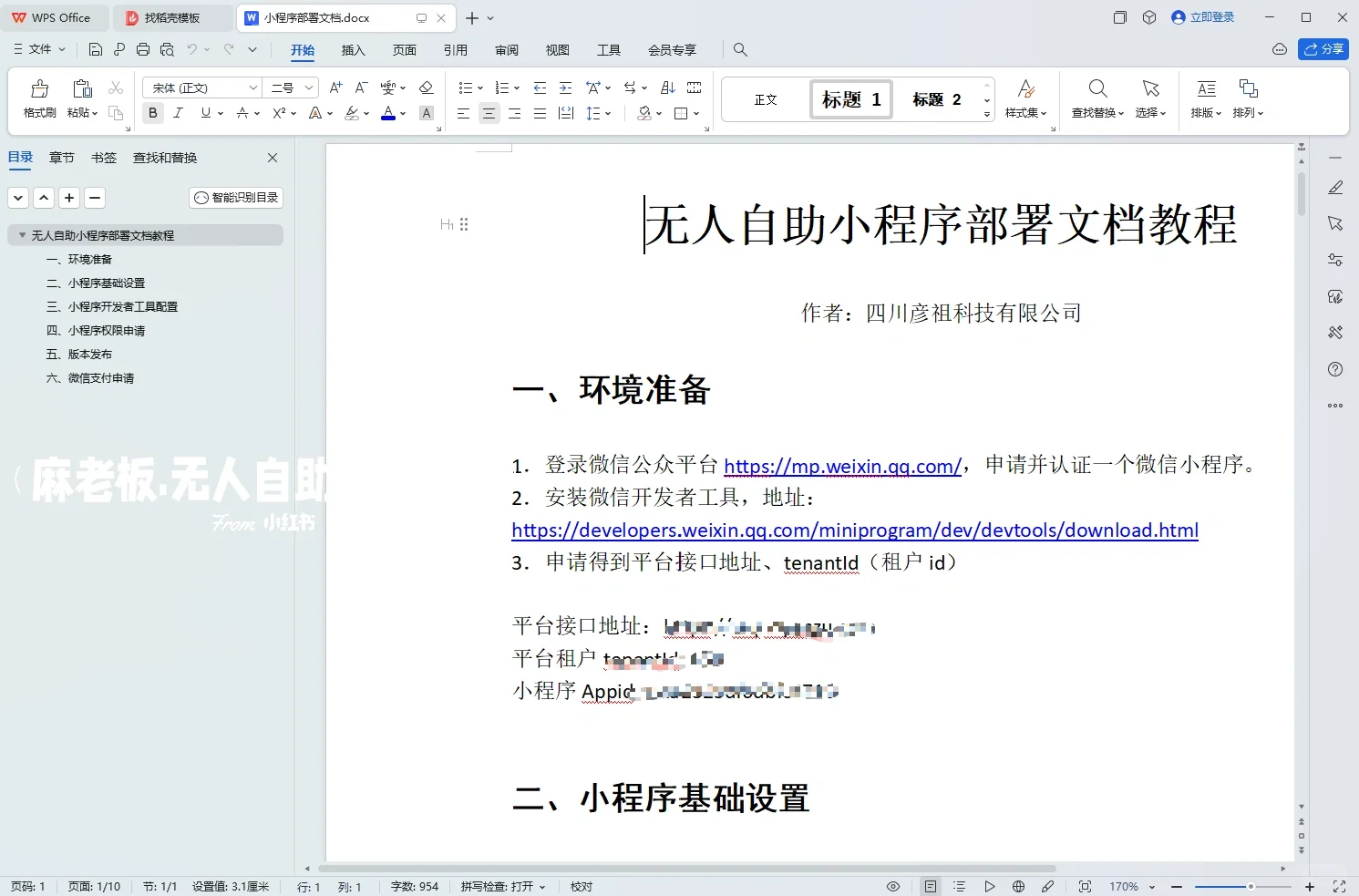Increase the font size with A+ icon
Viewport: 1359px width, 896px height.
335,87
